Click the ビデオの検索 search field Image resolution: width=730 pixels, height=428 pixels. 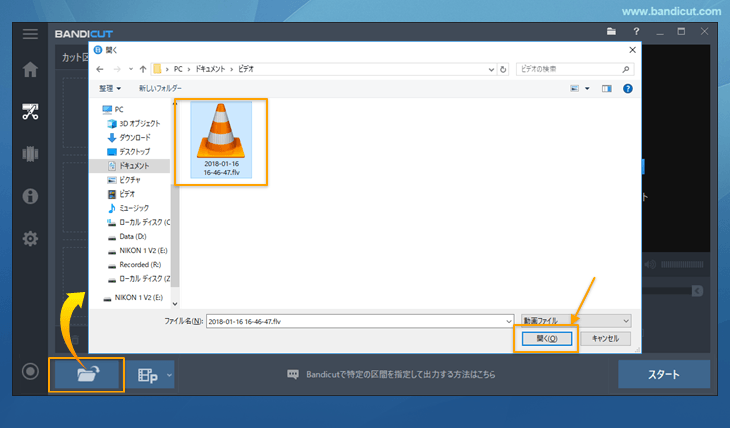coord(575,69)
